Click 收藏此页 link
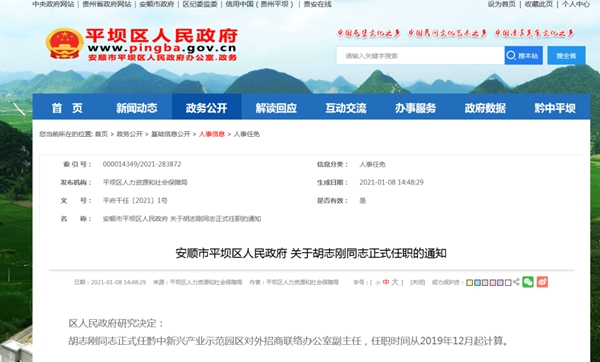The image size is (600, 362). click(539, 4)
